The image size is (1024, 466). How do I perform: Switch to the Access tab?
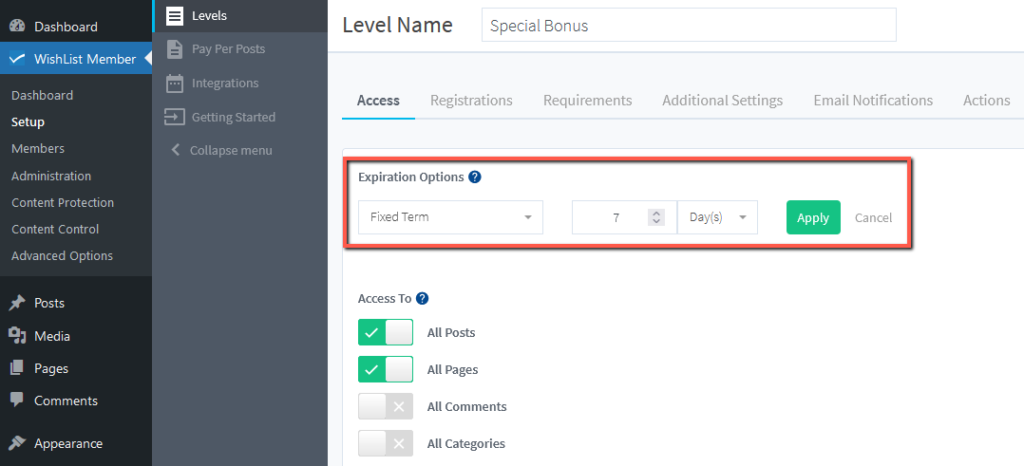click(x=378, y=101)
